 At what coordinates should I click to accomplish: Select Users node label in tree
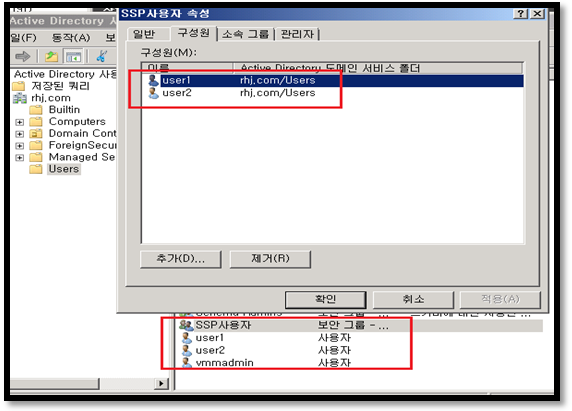click(x=64, y=169)
